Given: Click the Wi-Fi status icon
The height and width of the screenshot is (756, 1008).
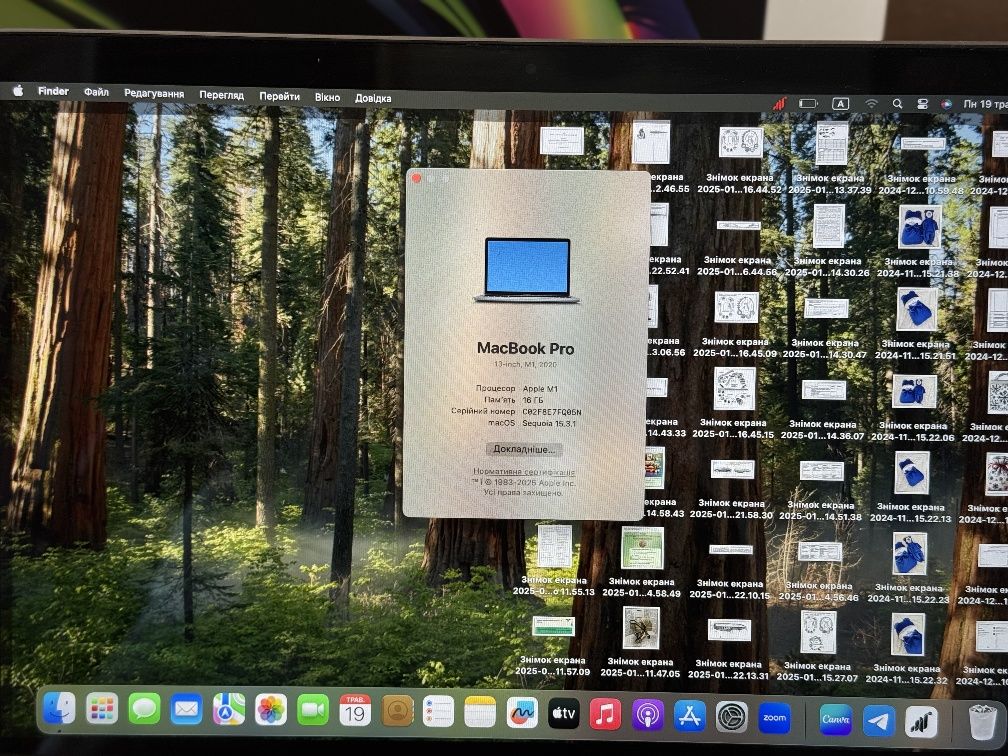Looking at the screenshot, I should point(871,104).
